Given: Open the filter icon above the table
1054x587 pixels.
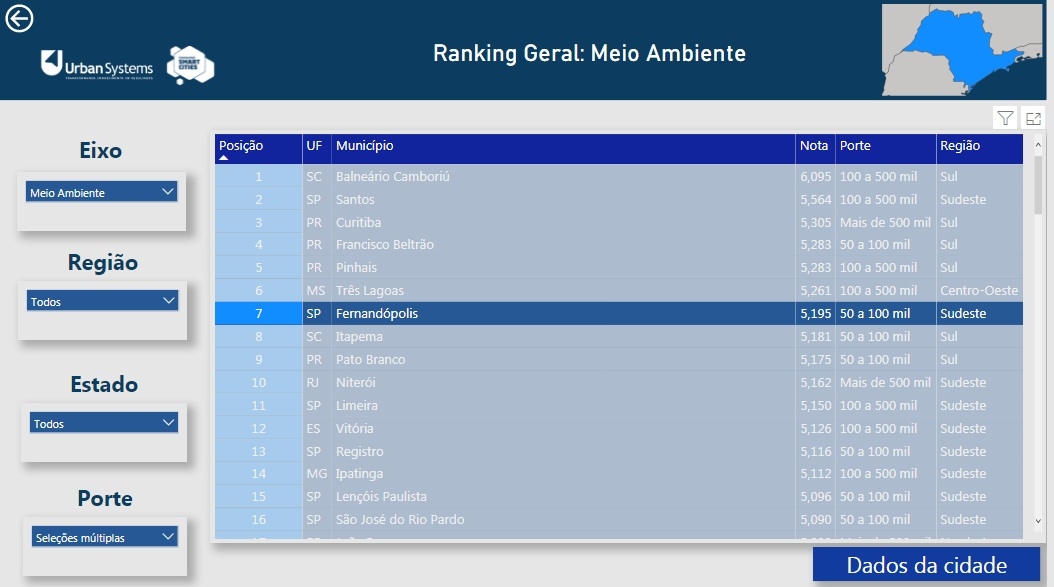Looking at the screenshot, I should [x=1005, y=118].
